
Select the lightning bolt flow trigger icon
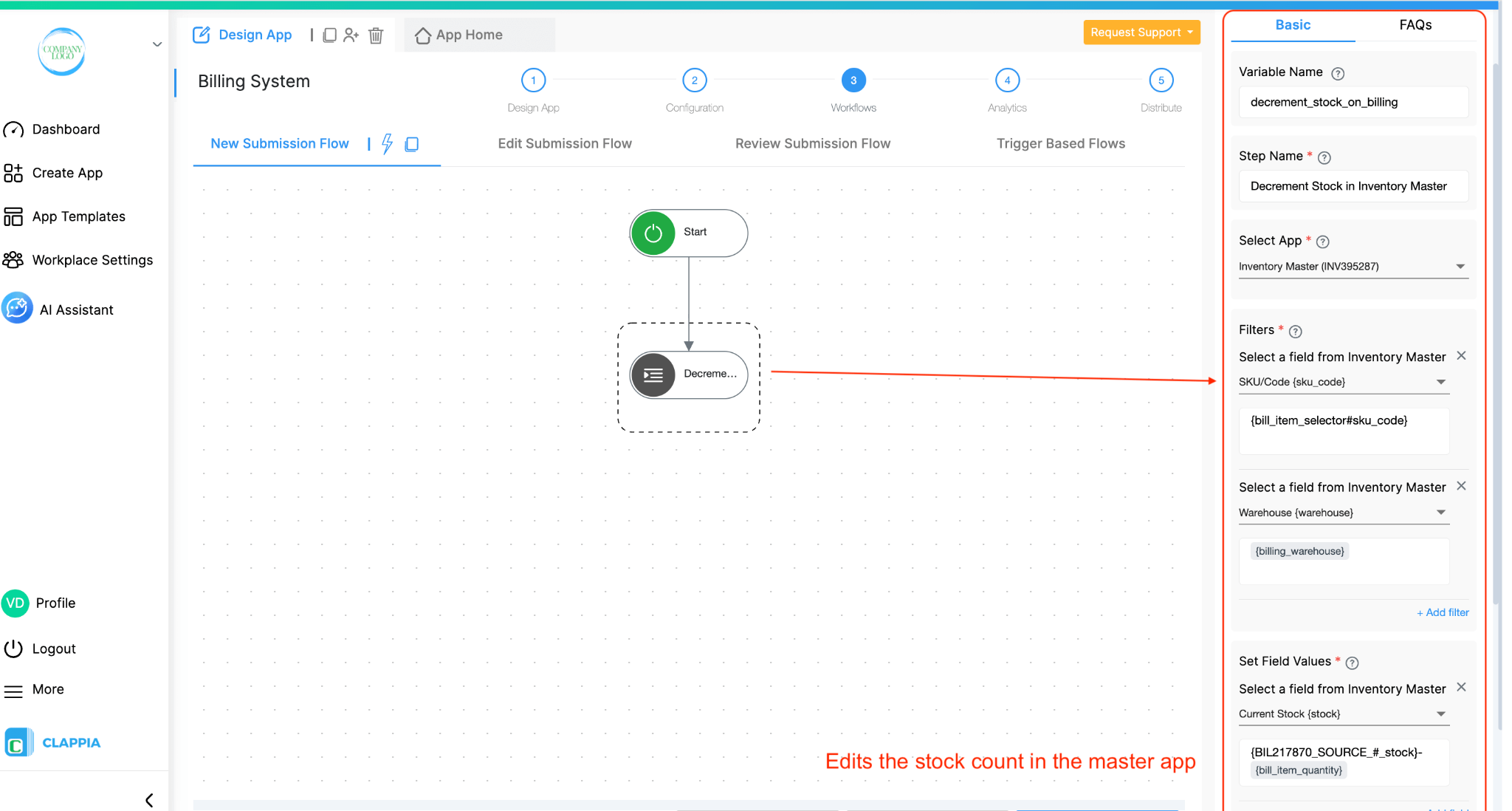pos(387,144)
